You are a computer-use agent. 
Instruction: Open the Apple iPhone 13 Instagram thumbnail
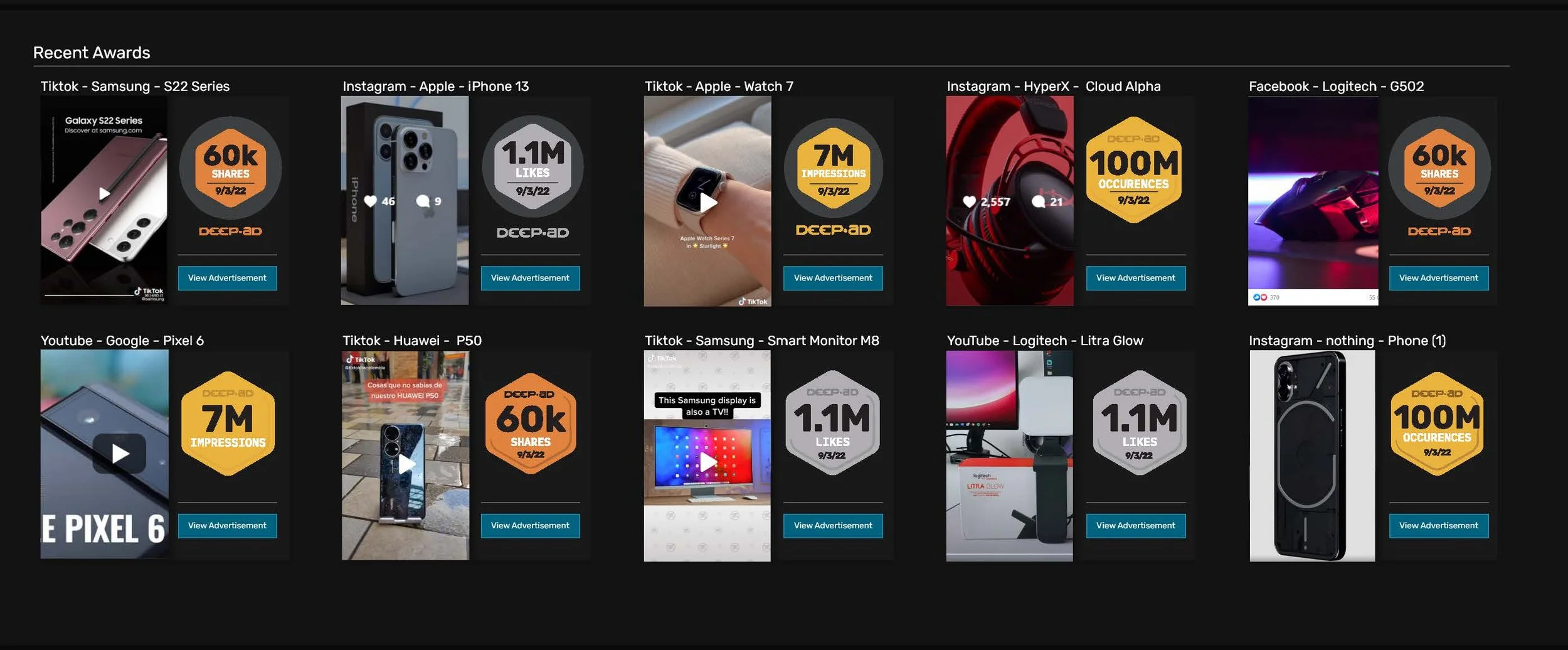[405, 201]
